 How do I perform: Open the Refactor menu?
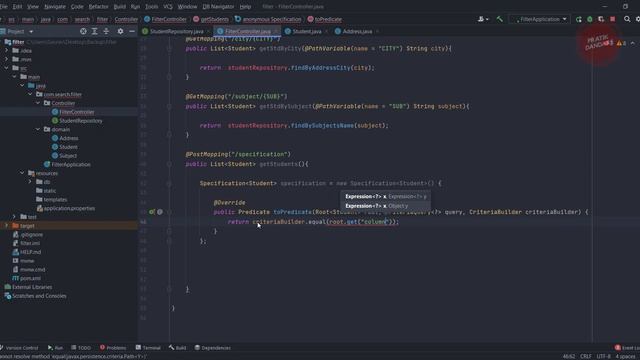click(x=98, y=7)
